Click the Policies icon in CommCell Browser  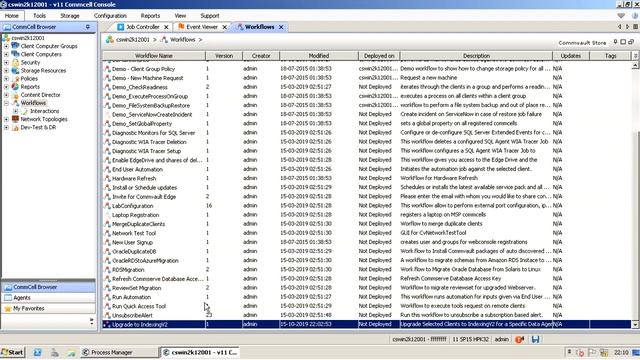pos(16,78)
